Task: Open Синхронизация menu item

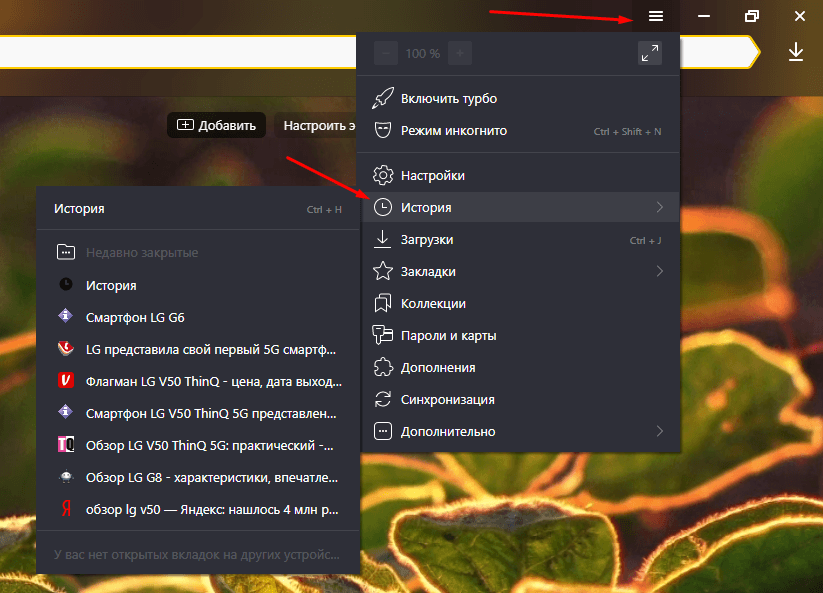Action: pyautogui.click(x=518, y=399)
